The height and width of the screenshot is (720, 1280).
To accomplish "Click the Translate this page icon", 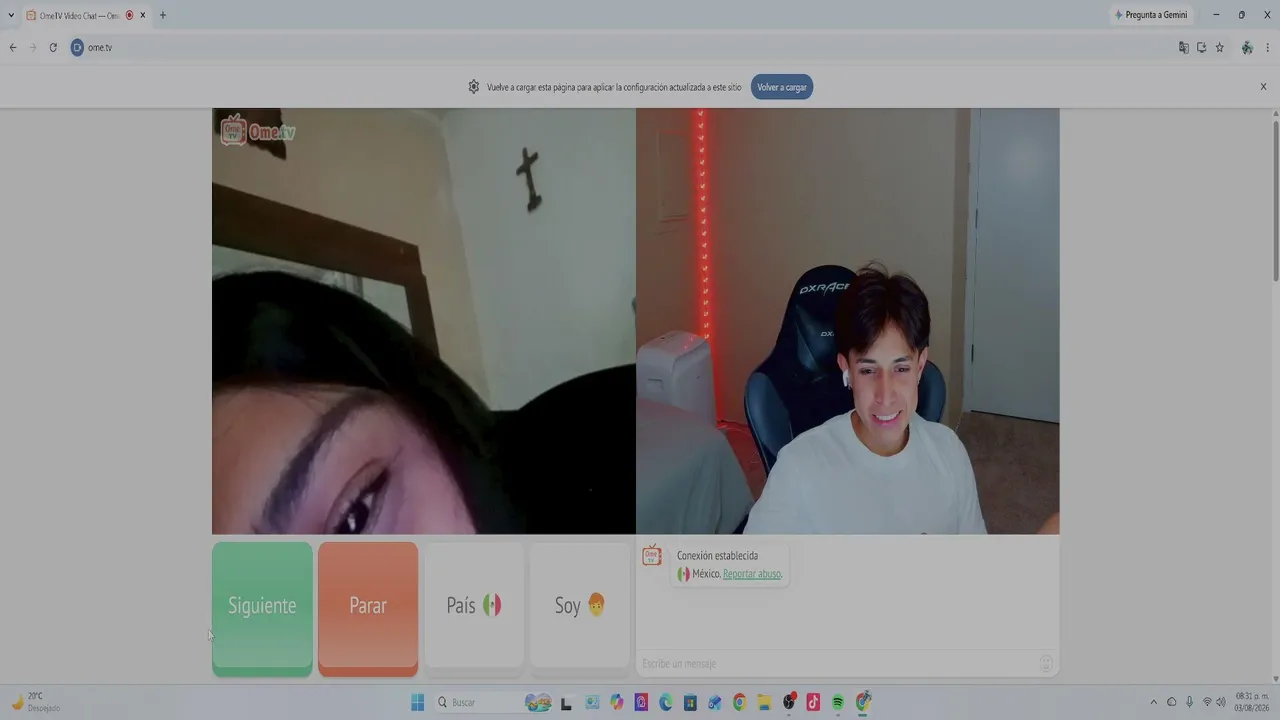I will click(x=1184, y=47).
